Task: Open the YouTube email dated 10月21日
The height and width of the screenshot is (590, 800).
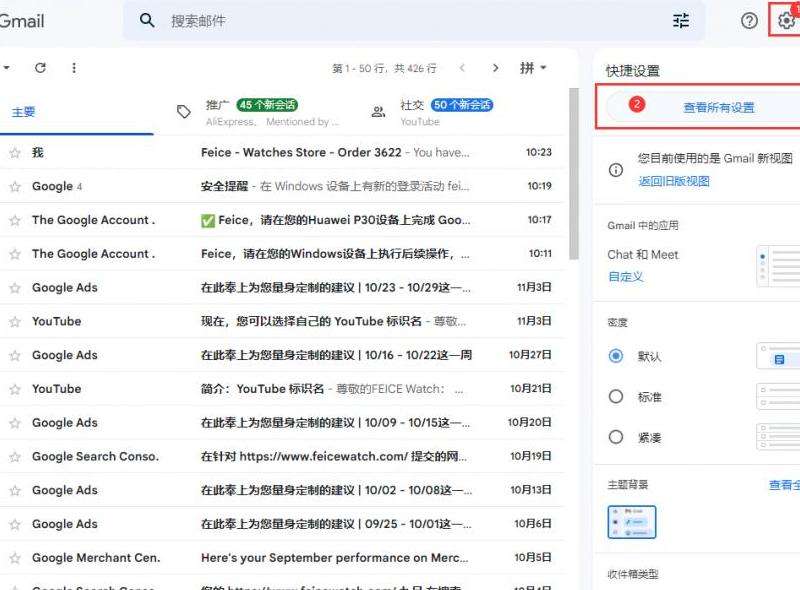Action: point(283,389)
